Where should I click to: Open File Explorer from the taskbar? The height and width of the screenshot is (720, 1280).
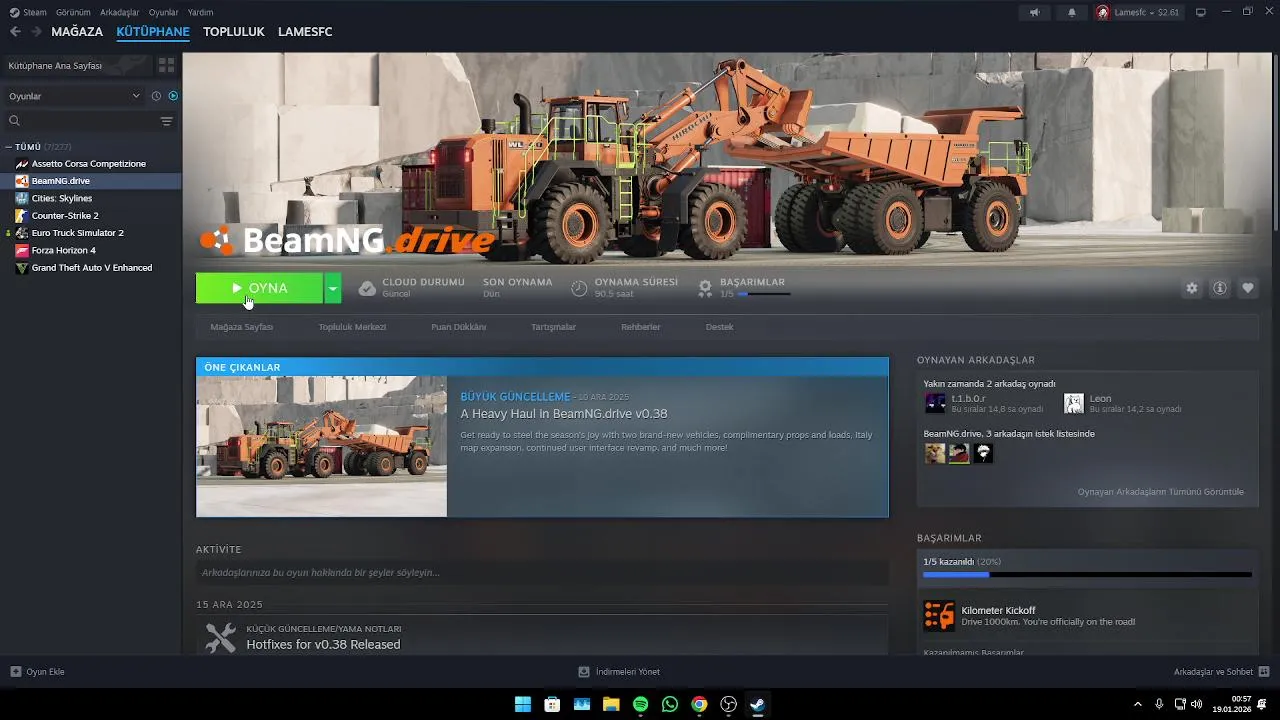click(x=611, y=704)
